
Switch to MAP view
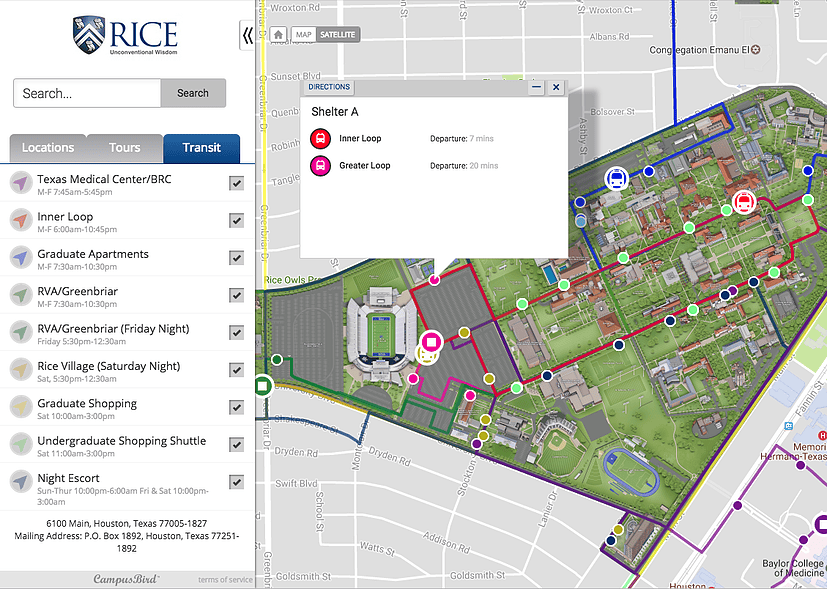[303, 35]
